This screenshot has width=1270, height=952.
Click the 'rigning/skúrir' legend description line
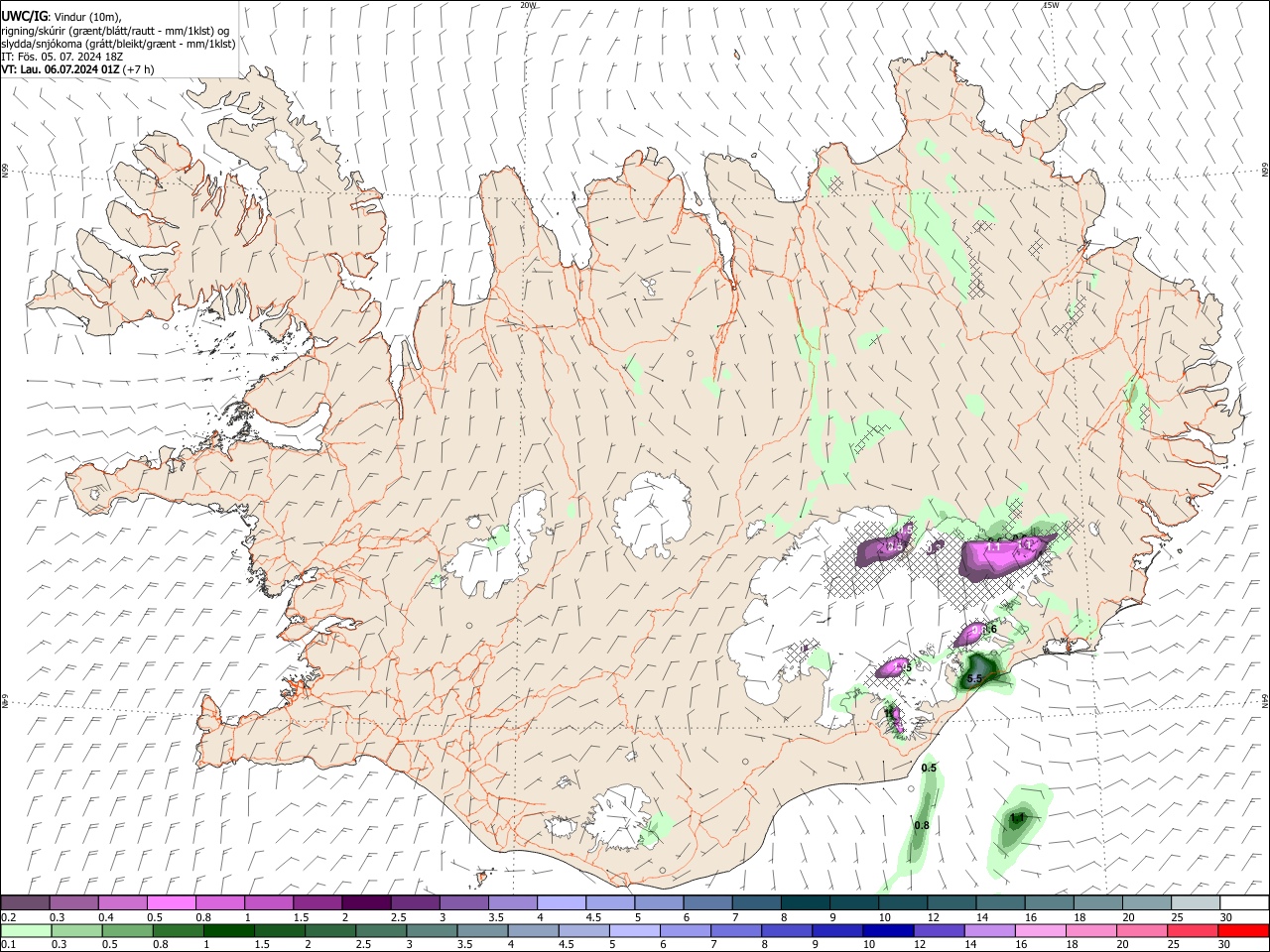115,30
